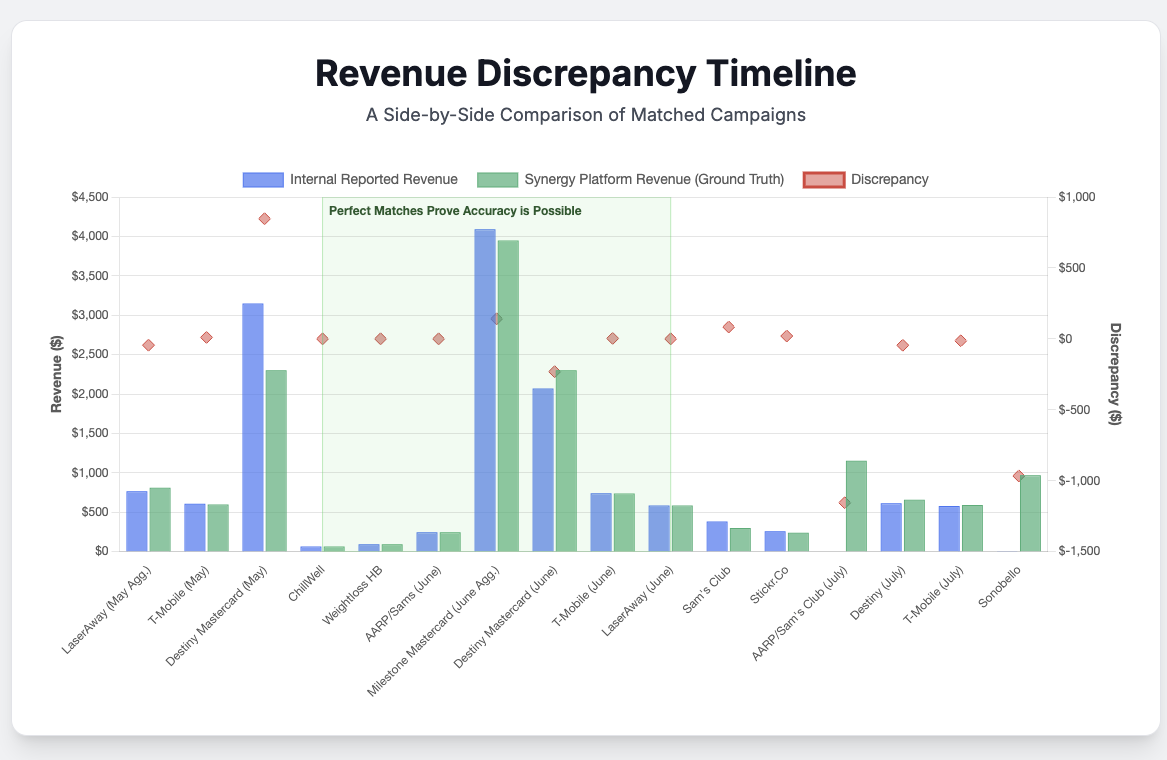This screenshot has width=1167, height=760.
Task: Select the diamond atop Milestone Mastercard (June Agg.)
Action: (495, 318)
